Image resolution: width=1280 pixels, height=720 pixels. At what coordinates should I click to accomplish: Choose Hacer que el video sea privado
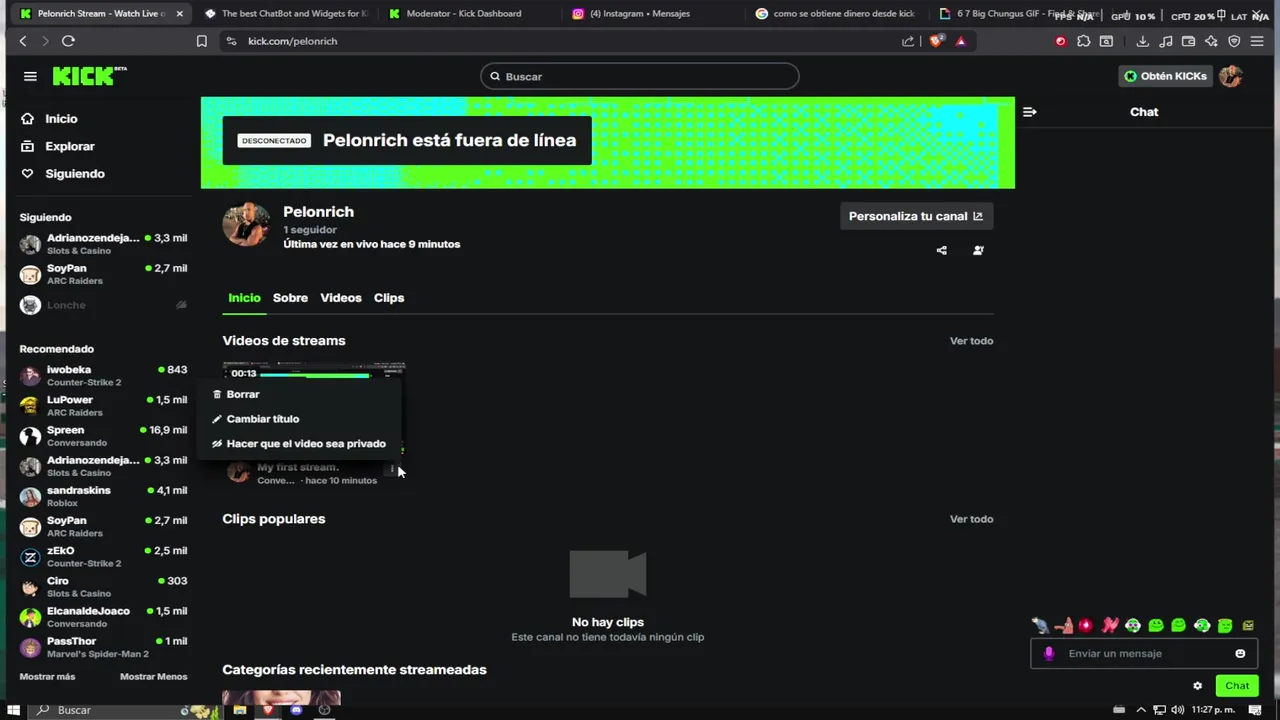(299, 444)
